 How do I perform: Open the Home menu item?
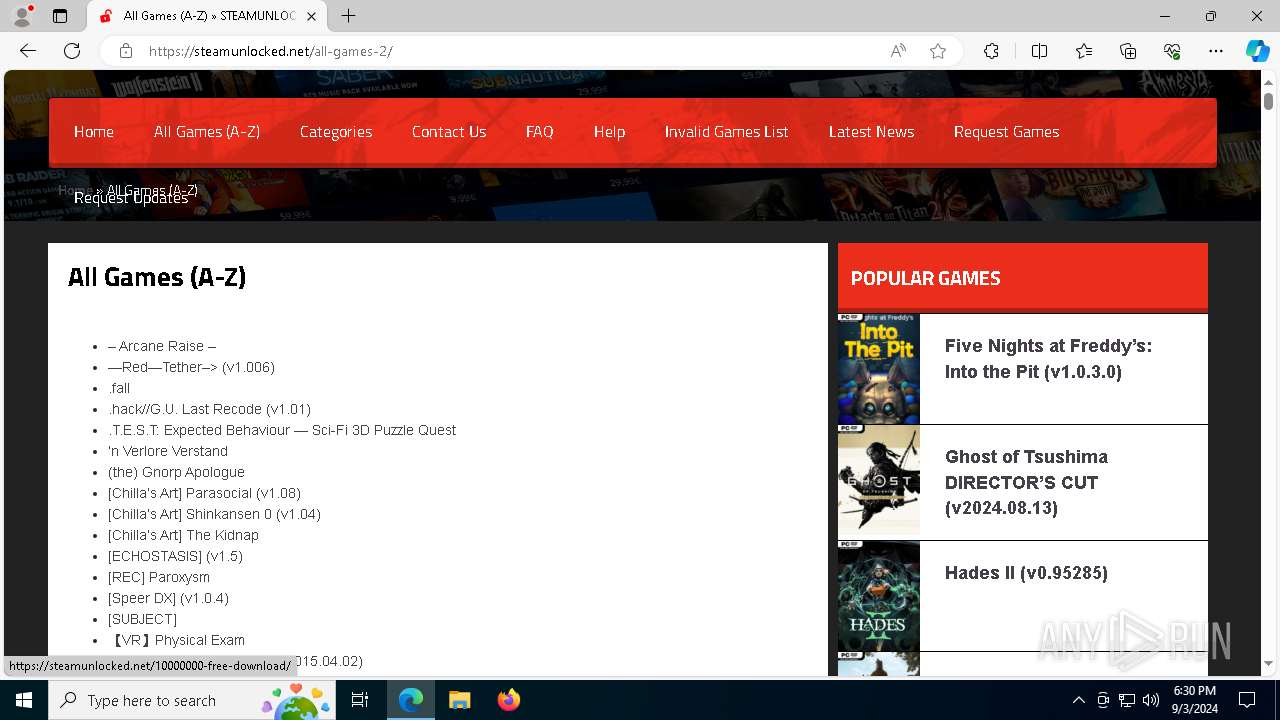pos(94,132)
